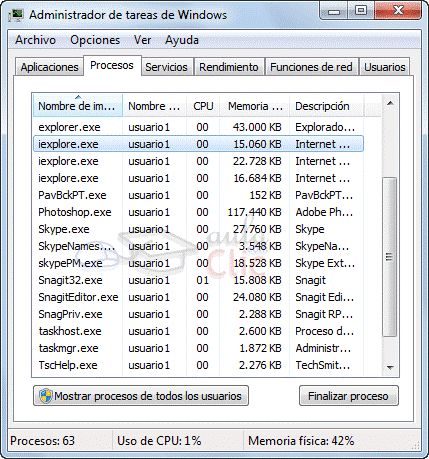
Task: Click the Adobe Ph... description cell
Action: pyautogui.click(x=324, y=212)
